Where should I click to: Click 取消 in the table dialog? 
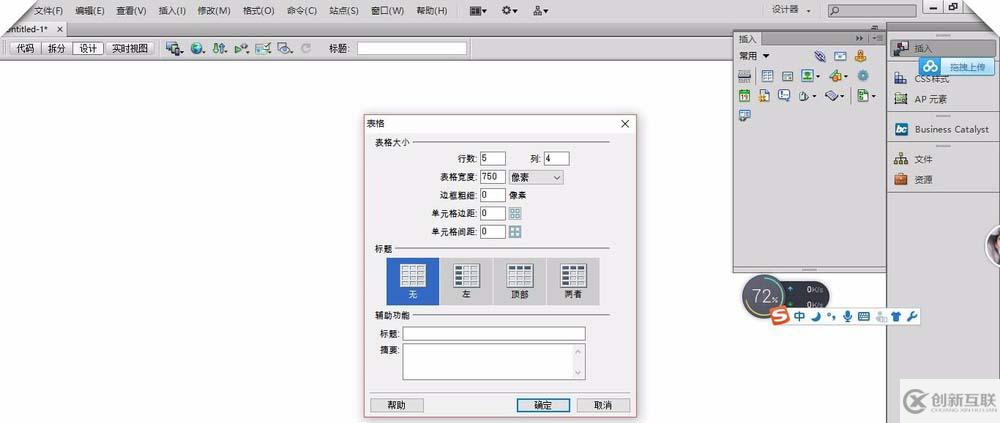coord(603,405)
